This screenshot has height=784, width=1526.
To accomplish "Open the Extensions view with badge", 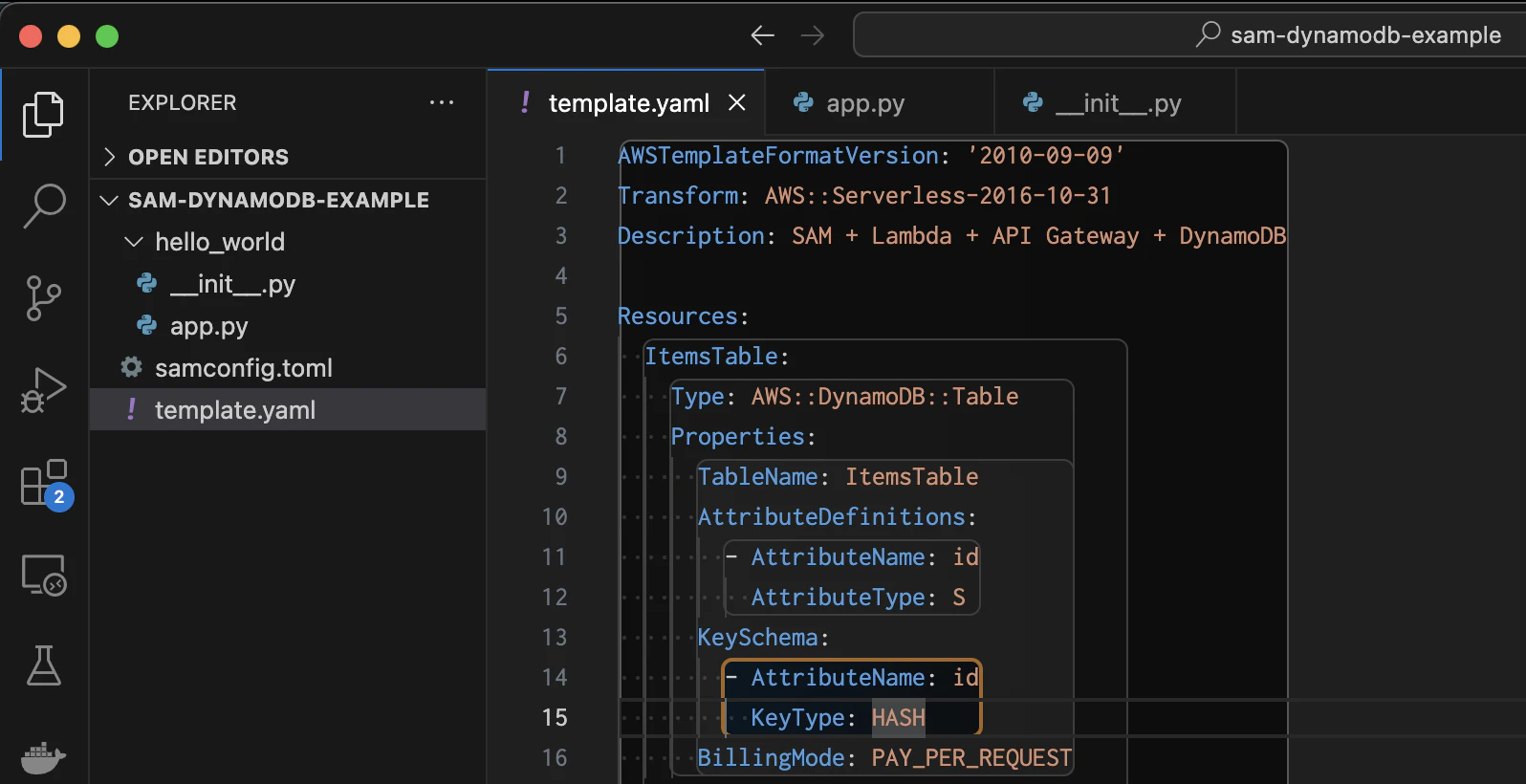I will (x=46, y=485).
